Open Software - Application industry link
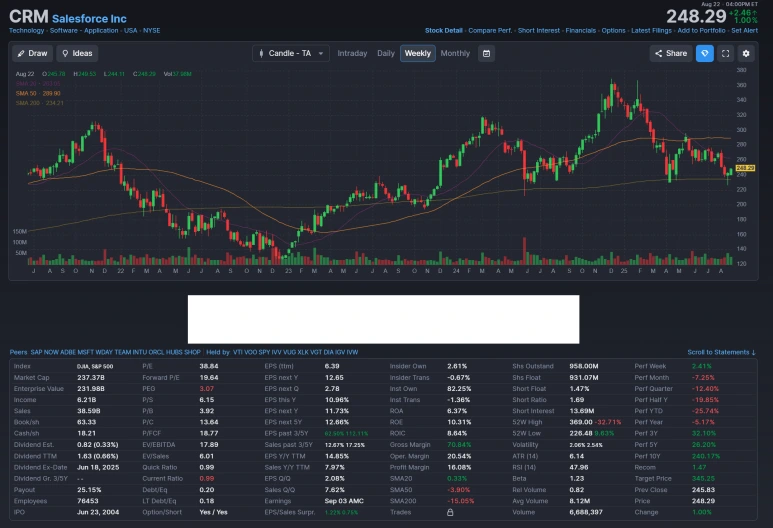Screen dimensions: 773x528 pos(84,31)
